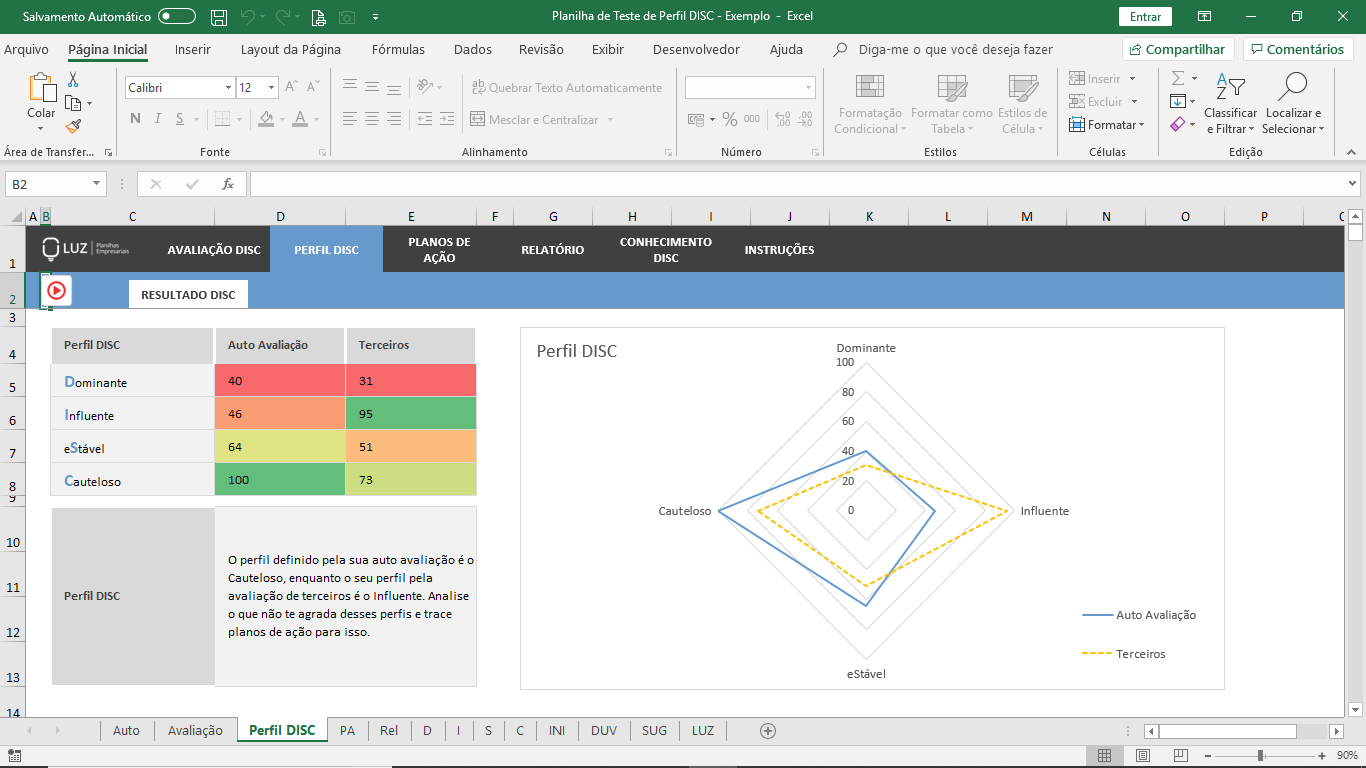
Task: Go to RELATÓRIO navigation button
Action: click(x=552, y=250)
